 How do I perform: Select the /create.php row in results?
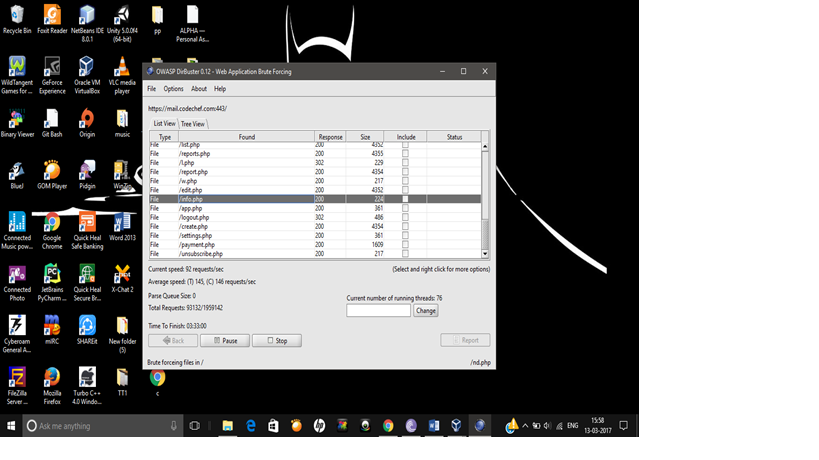click(315, 226)
